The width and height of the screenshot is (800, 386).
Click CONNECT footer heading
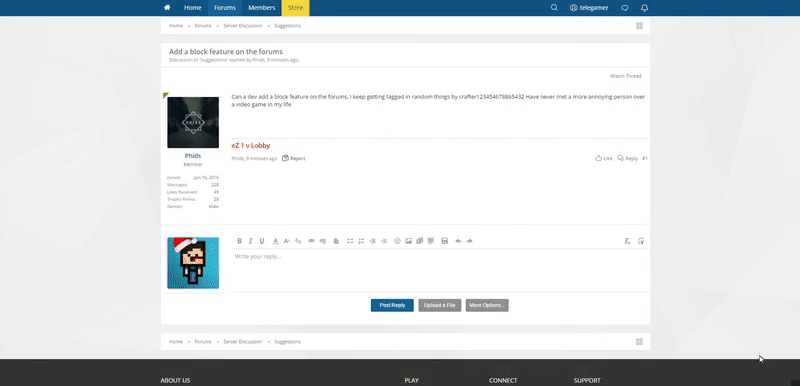click(503, 380)
